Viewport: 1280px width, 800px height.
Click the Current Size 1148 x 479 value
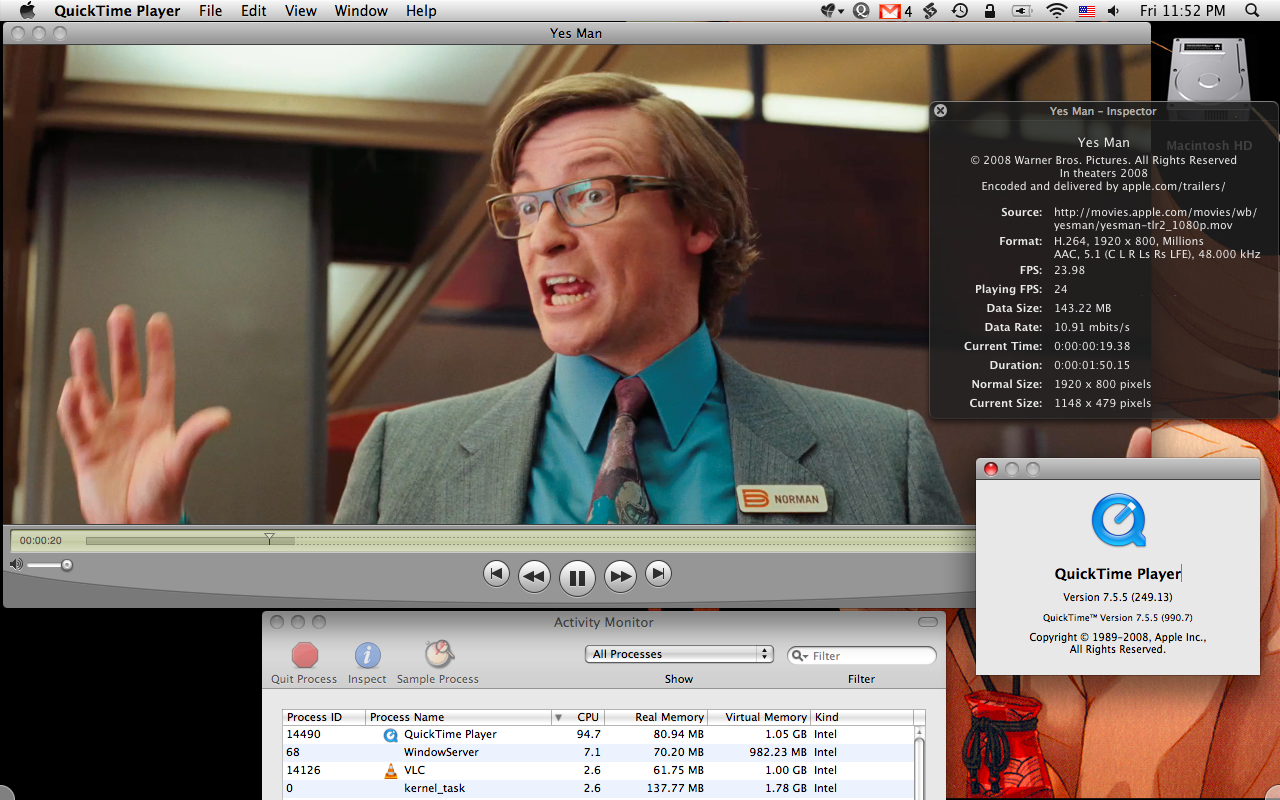(x=1102, y=403)
